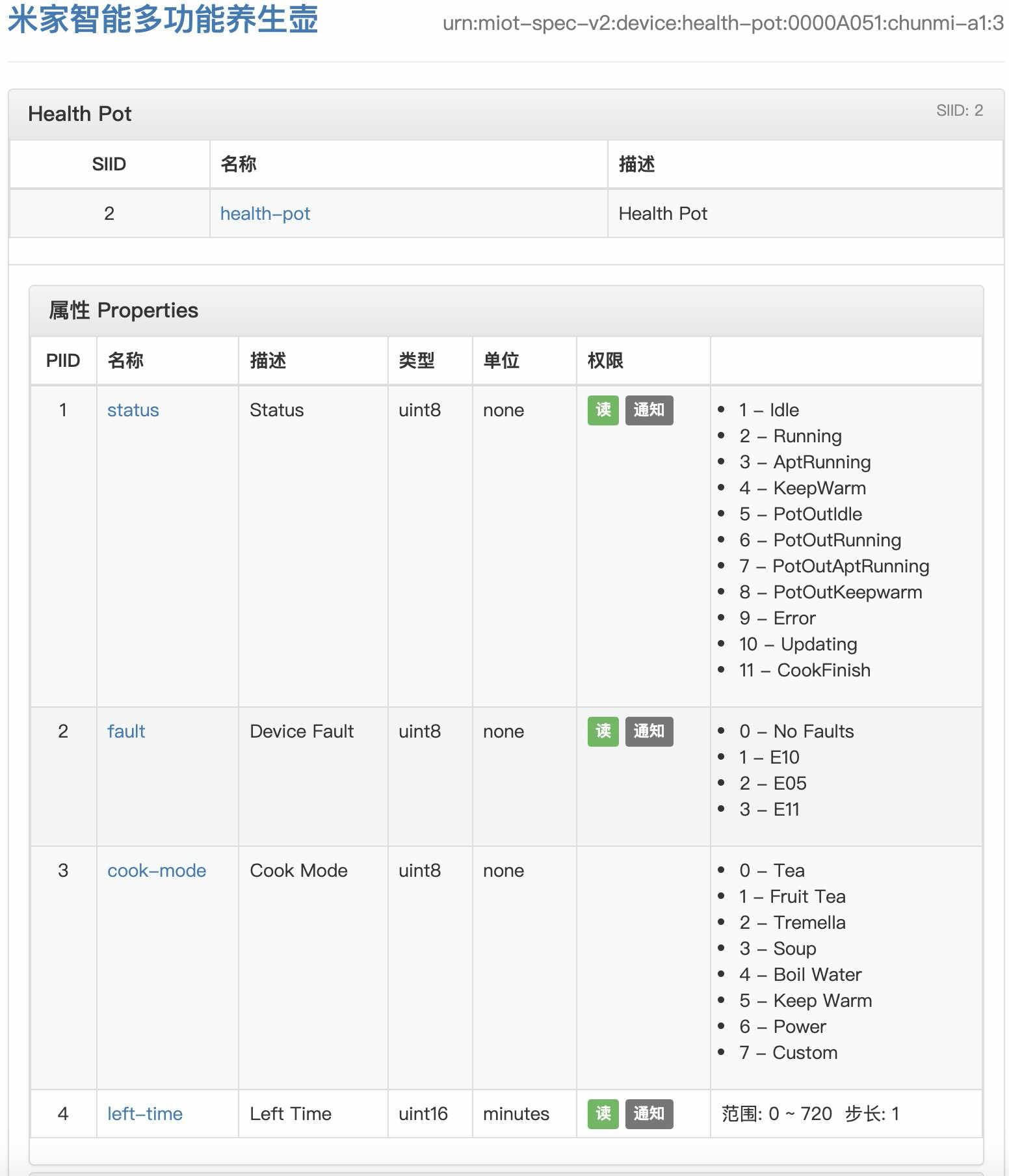Click the '11 – CookFinish' value

[x=805, y=670]
